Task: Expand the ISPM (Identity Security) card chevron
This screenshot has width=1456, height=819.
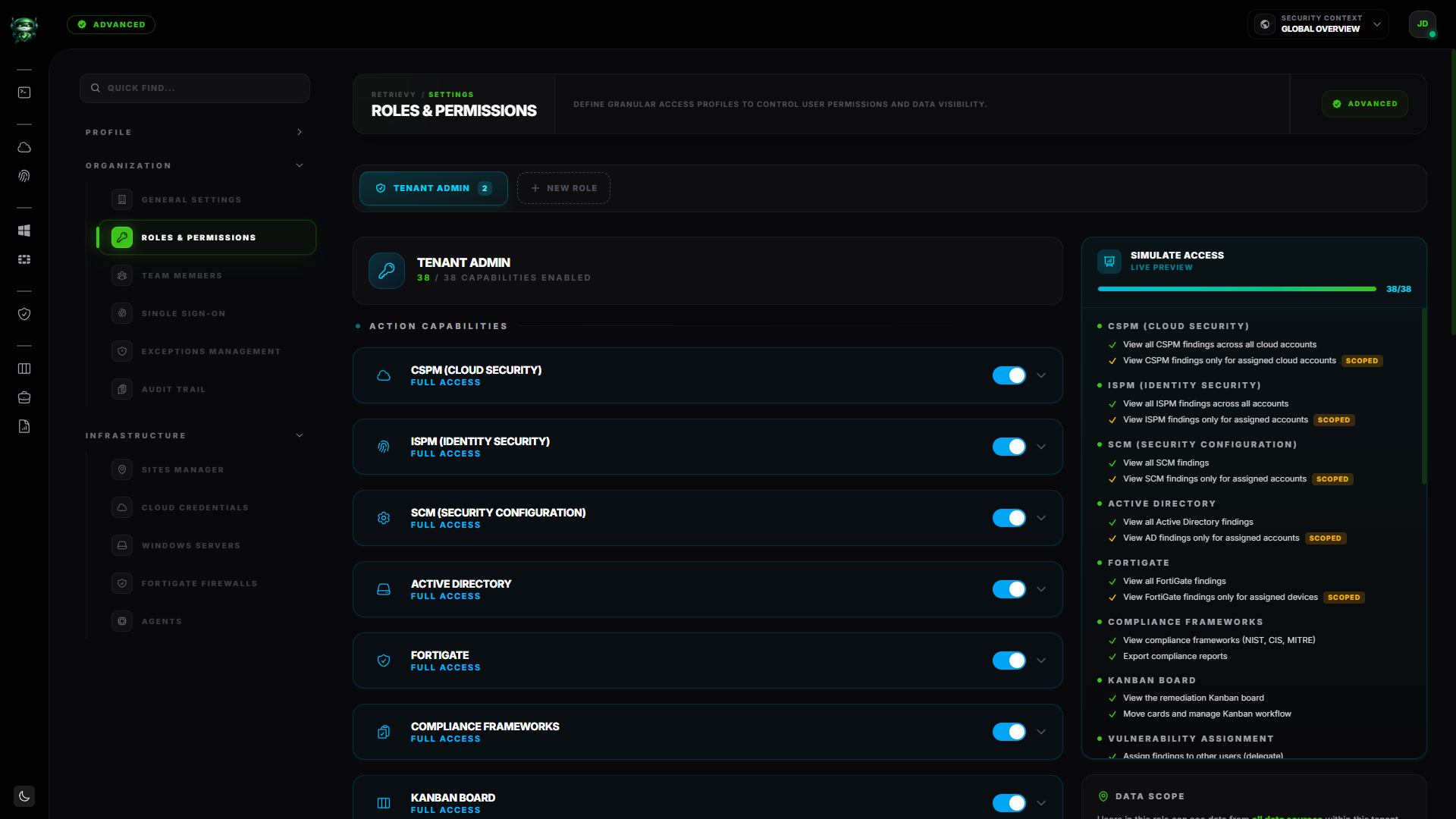Action: tap(1041, 447)
